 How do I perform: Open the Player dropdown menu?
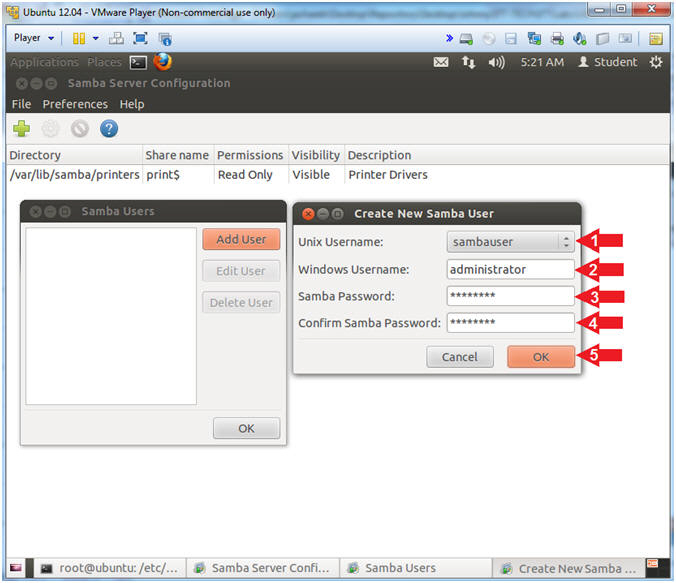click(34, 38)
